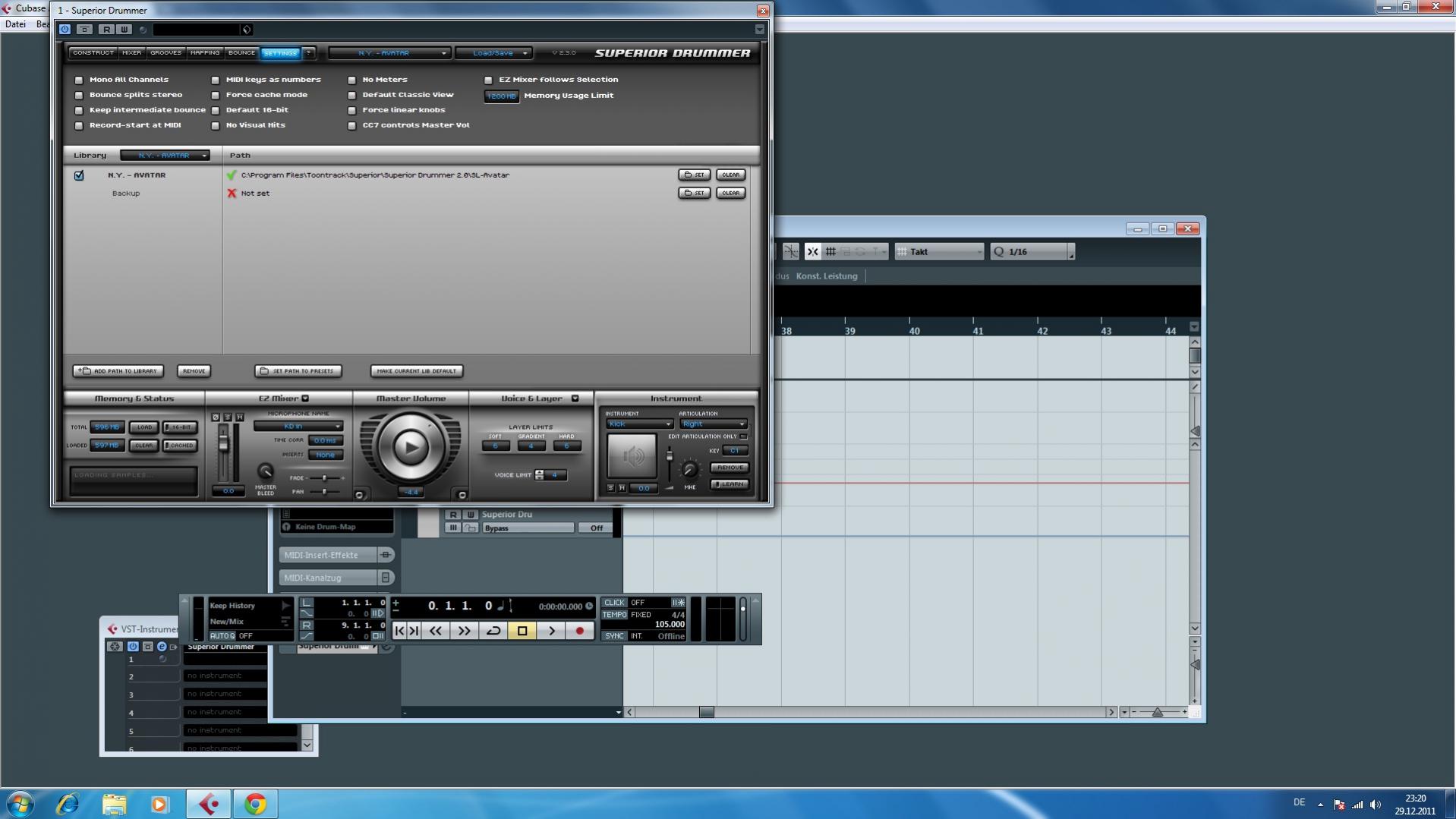This screenshot has width=1456, height=819.
Task: Click the Master Volume play preview button
Action: 410,447
